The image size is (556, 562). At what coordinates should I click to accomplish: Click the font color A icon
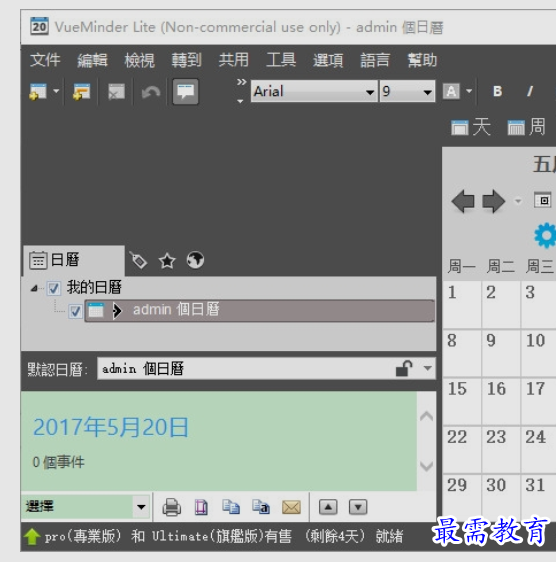pyautogui.click(x=451, y=91)
